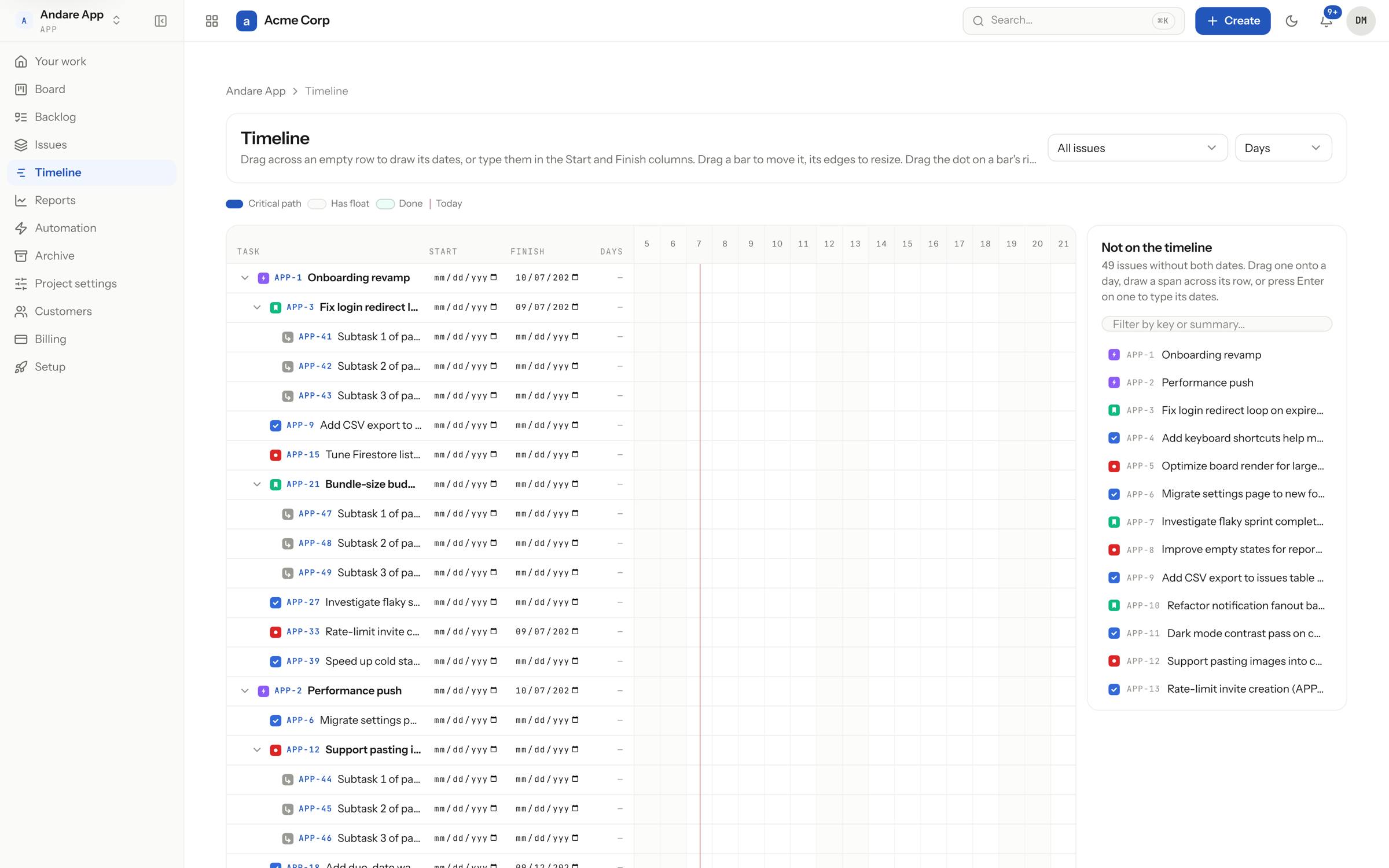
Task: Toggle dark mode moon icon
Action: click(x=1291, y=21)
